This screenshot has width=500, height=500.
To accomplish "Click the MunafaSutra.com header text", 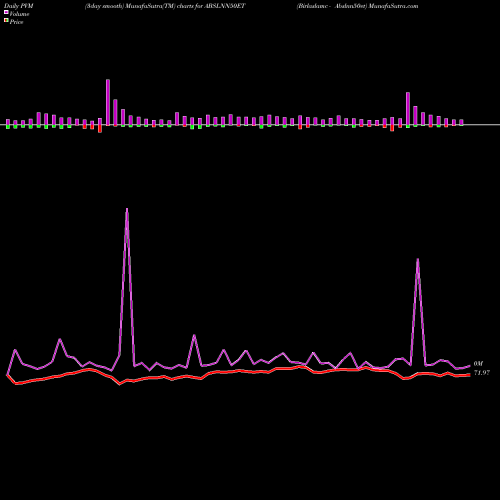I will (x=393, y=6).
